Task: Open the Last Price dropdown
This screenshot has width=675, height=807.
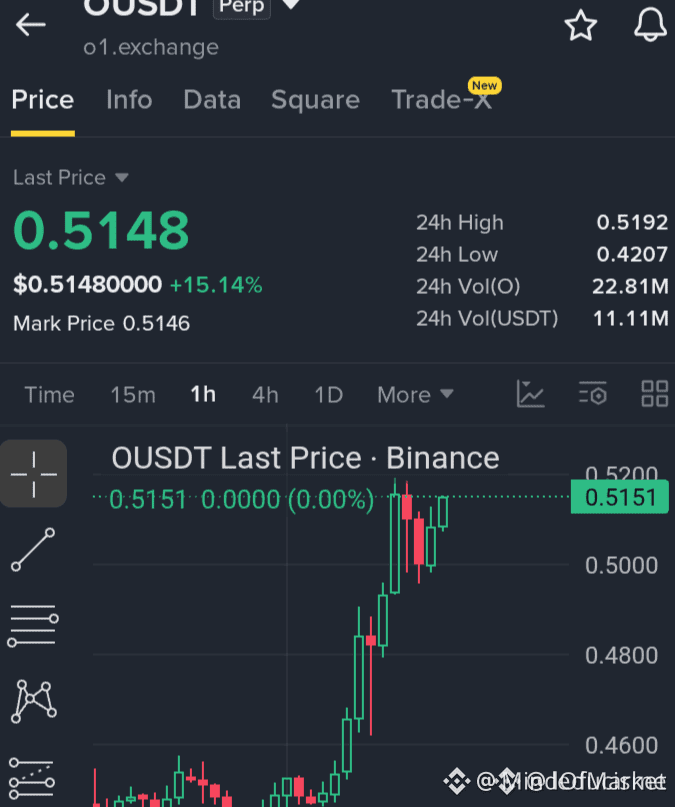Action: pyautogui.click(x=70, y=178)
